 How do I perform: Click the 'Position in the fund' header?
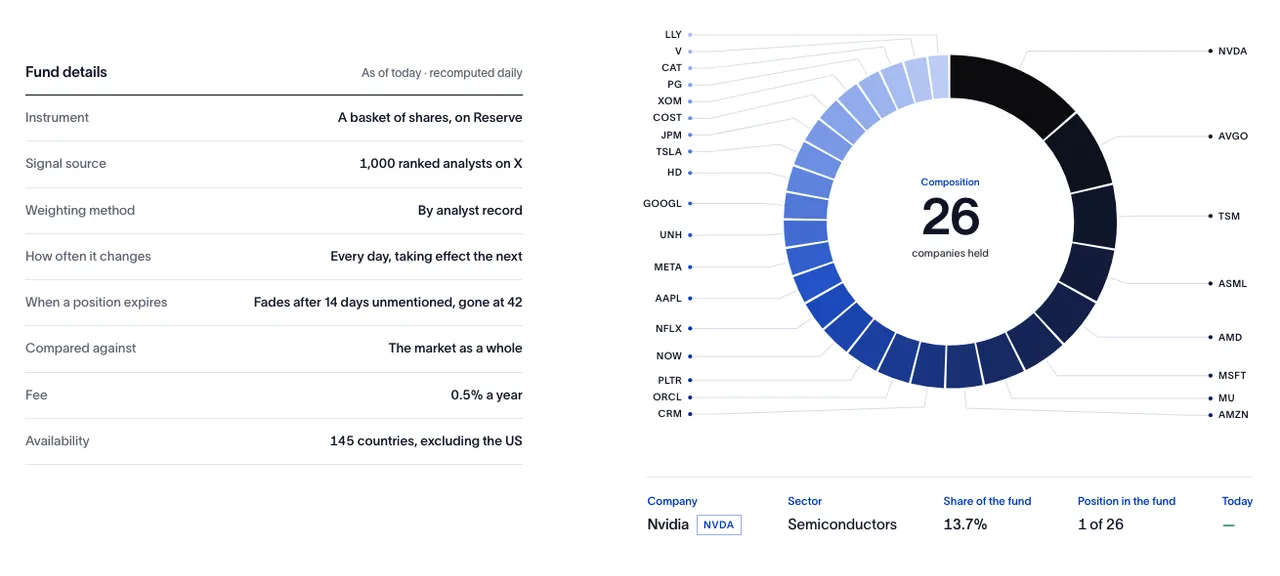click(x=1127, y=501)
